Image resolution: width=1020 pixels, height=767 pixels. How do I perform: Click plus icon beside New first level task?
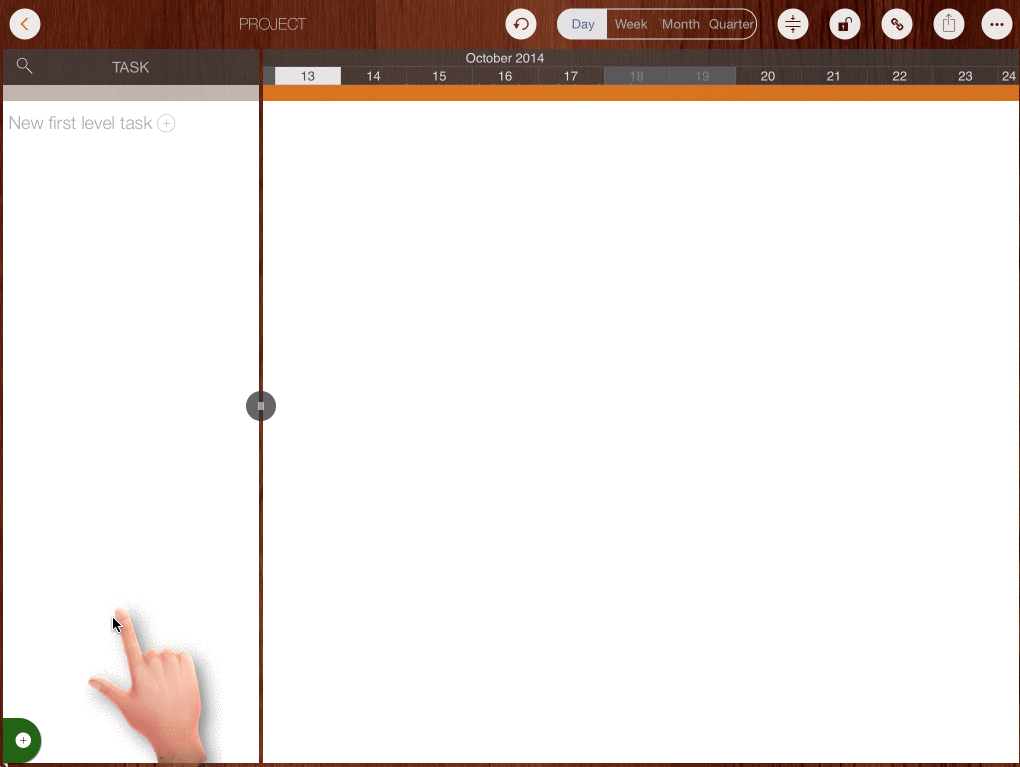167,123
